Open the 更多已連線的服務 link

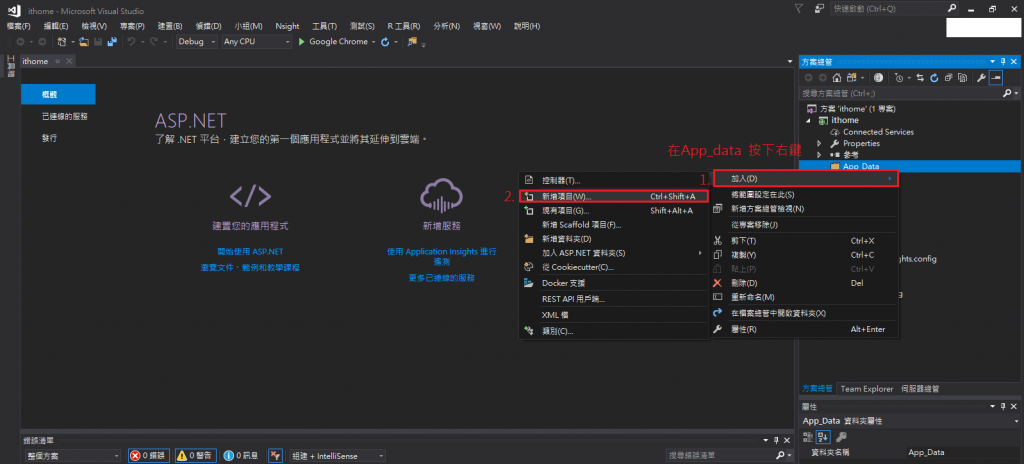tap(441, 278)
